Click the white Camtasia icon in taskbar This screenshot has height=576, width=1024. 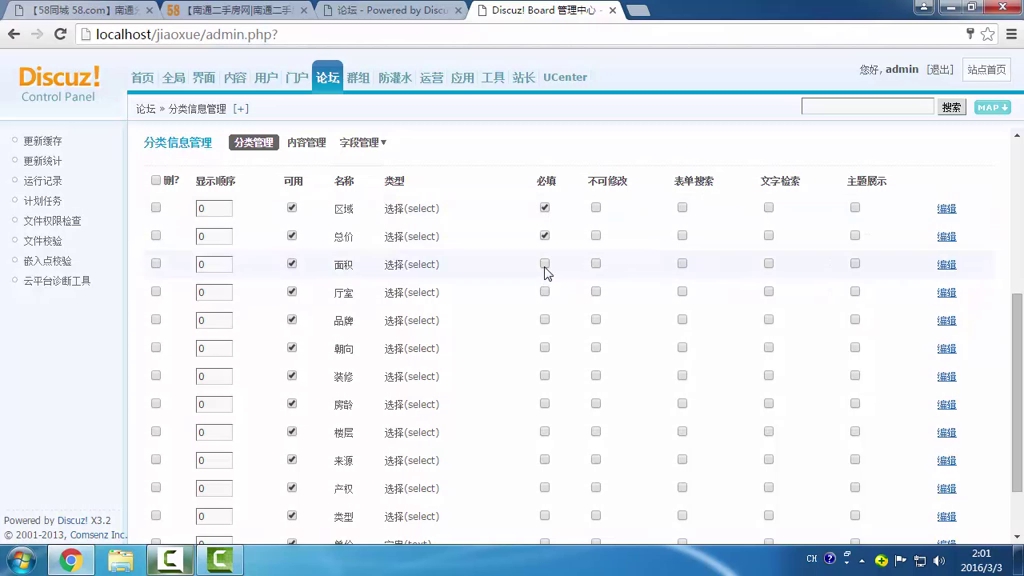170,560
